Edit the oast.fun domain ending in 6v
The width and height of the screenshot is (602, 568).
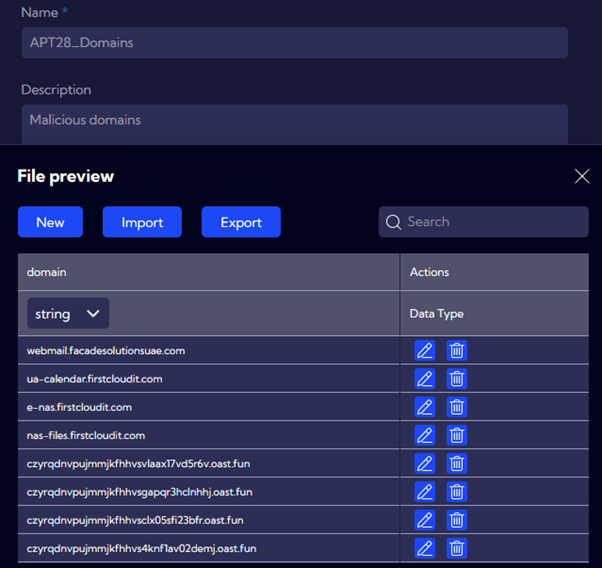pyautogui.click(x=424, y=464)
